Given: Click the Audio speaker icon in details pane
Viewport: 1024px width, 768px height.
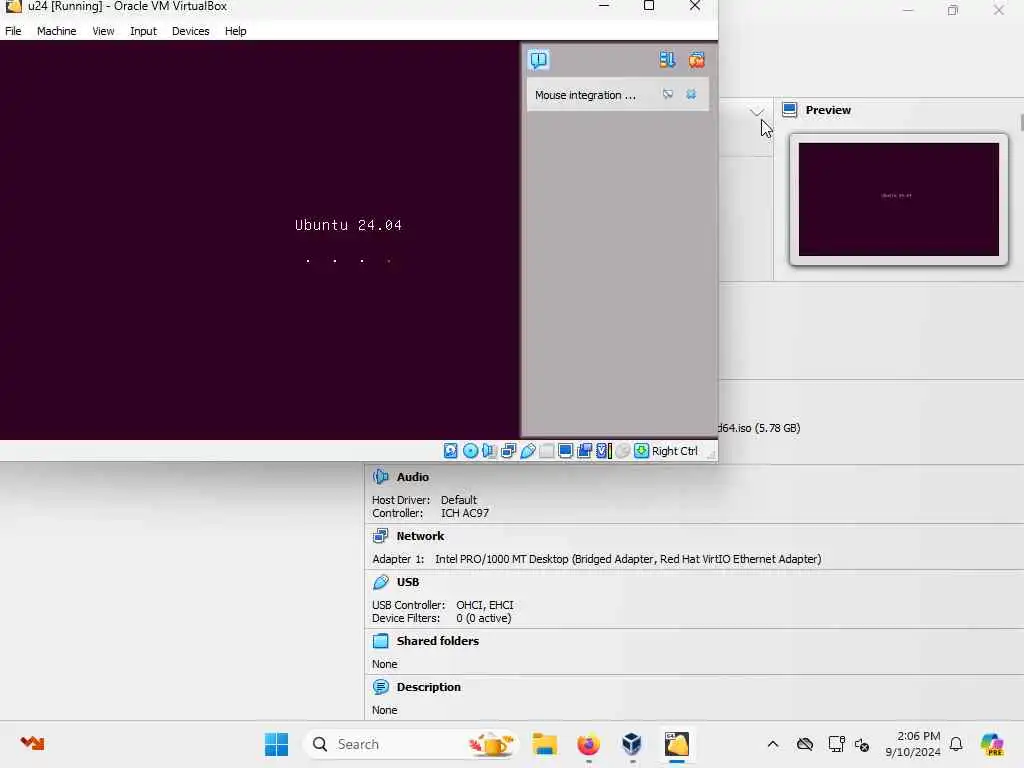Looking at the screenshot, I should click(x=381, y=477).
